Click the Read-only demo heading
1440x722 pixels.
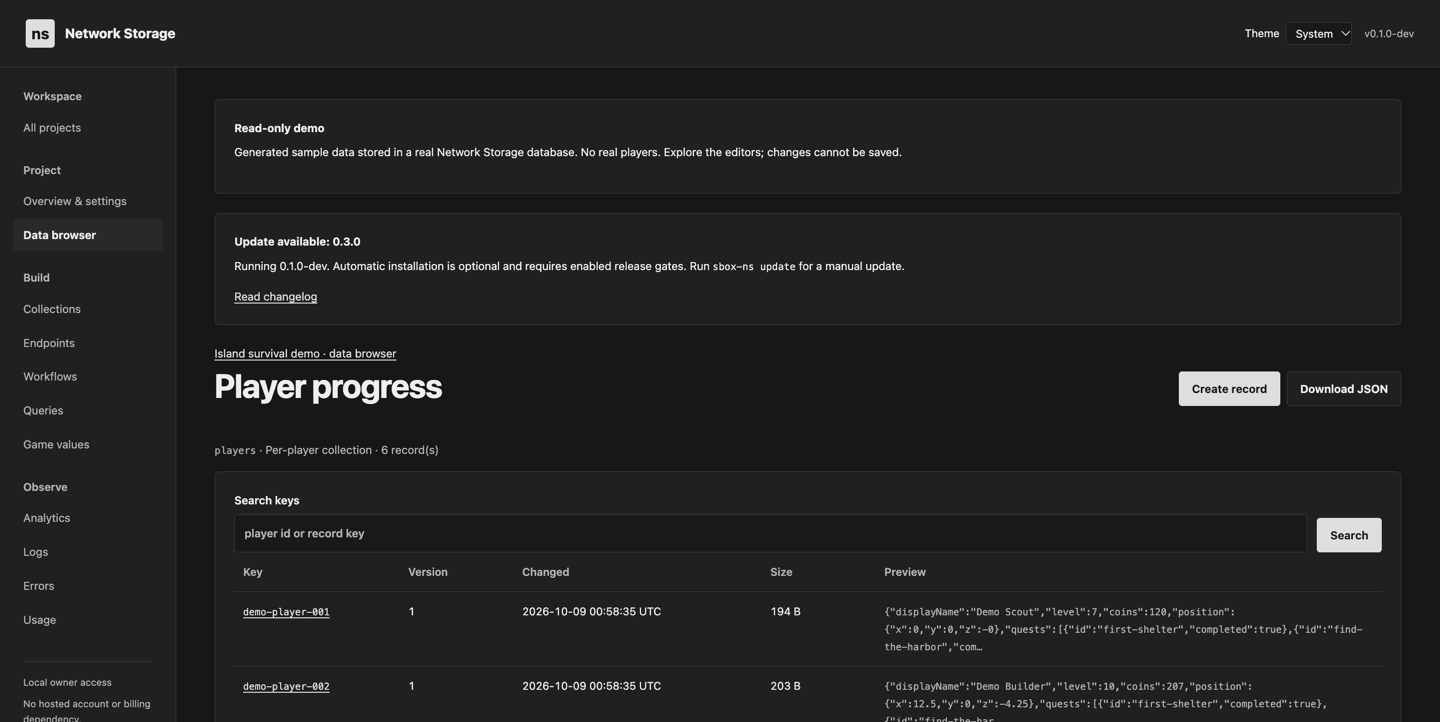coord(279,128)
